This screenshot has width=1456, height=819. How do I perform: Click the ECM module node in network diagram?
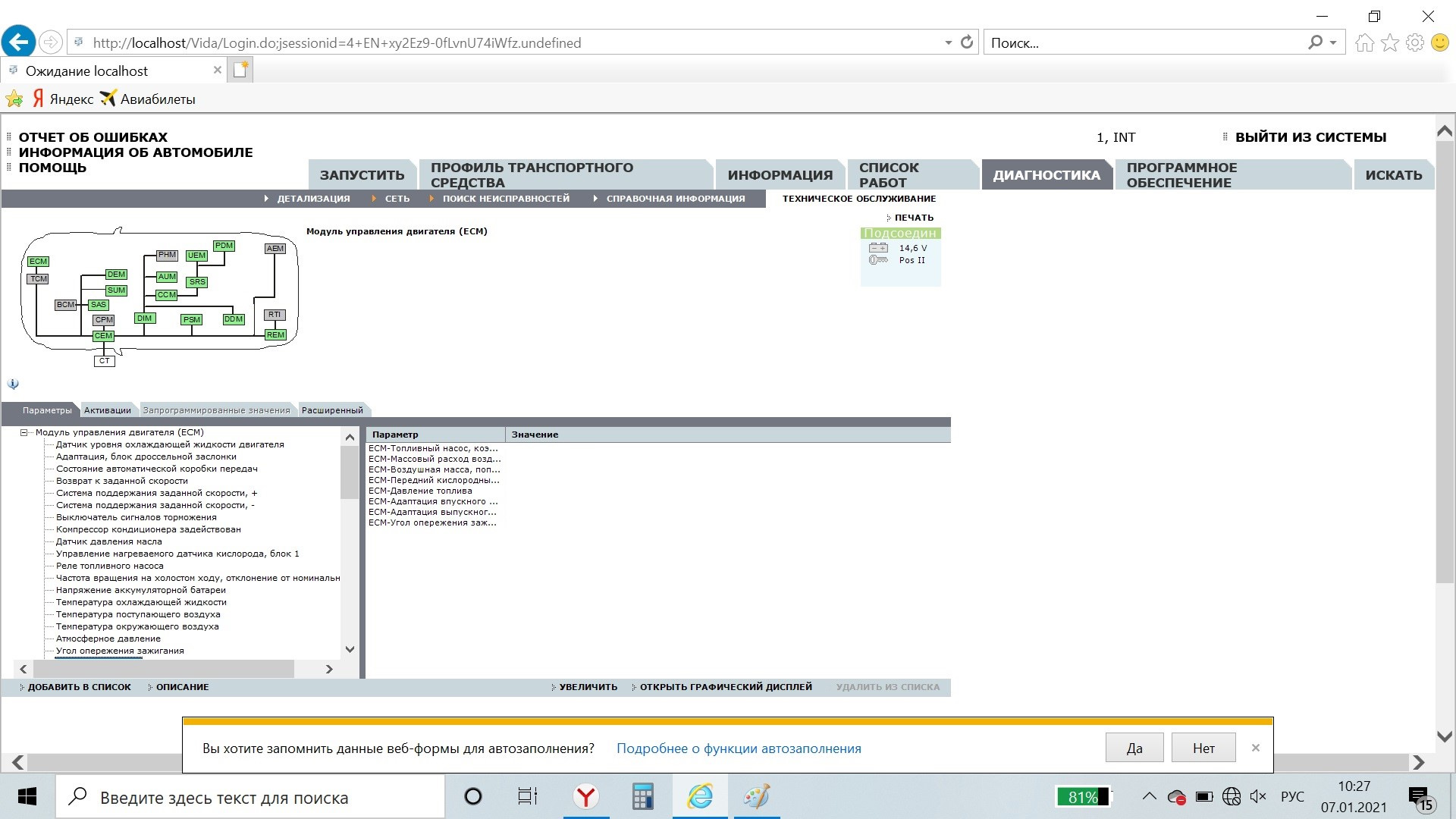[x=38, y=262]
